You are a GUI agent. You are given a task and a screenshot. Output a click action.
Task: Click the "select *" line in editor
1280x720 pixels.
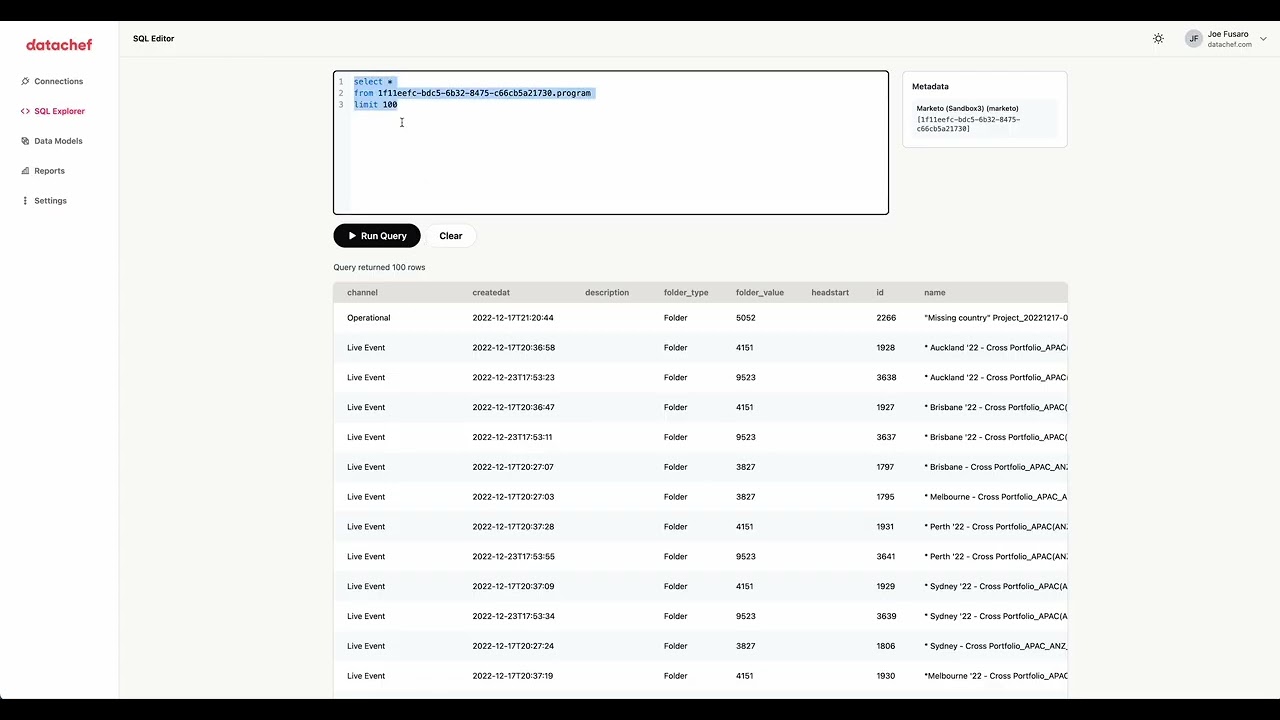(374, 82)
